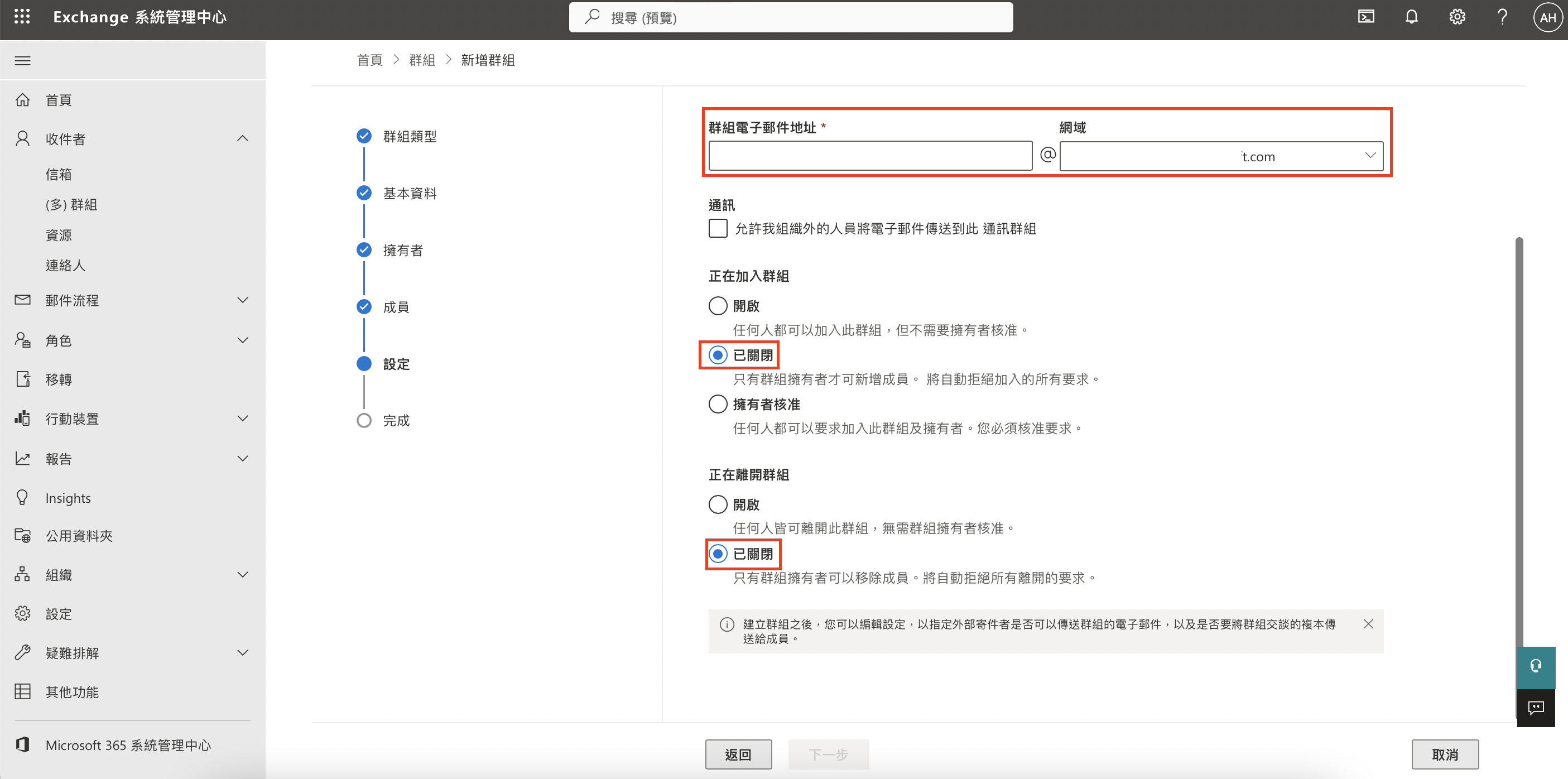Follow the 首頁 breadcrumb link
1568x779 pixels.
369,60
